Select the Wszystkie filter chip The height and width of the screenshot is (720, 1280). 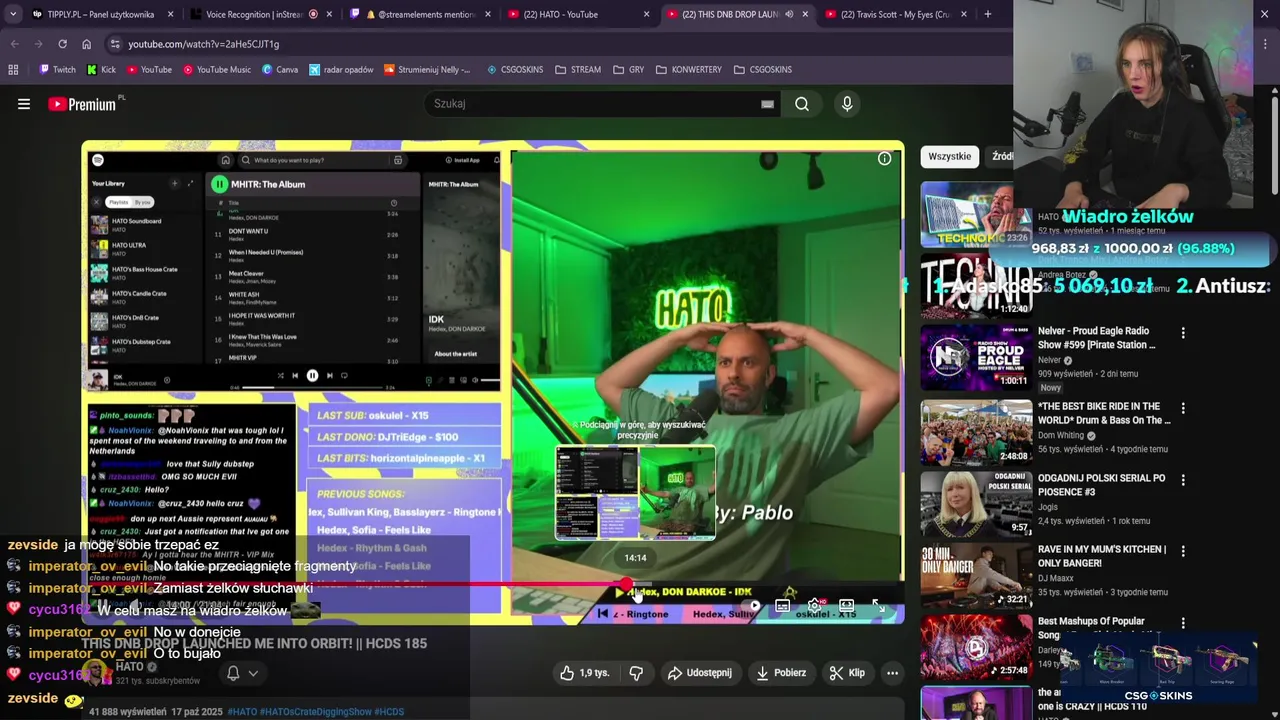(950, 156)
